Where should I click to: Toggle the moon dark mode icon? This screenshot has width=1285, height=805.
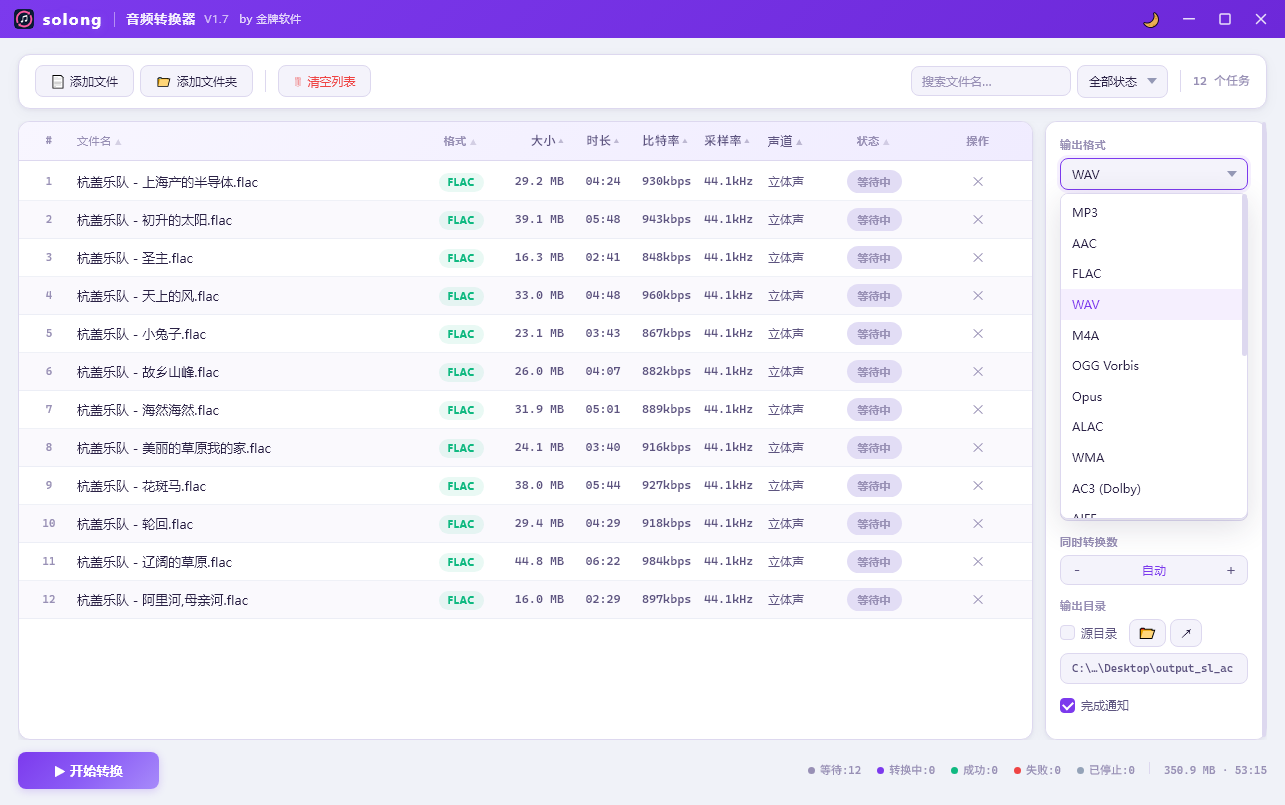(x=1150, y=19)
